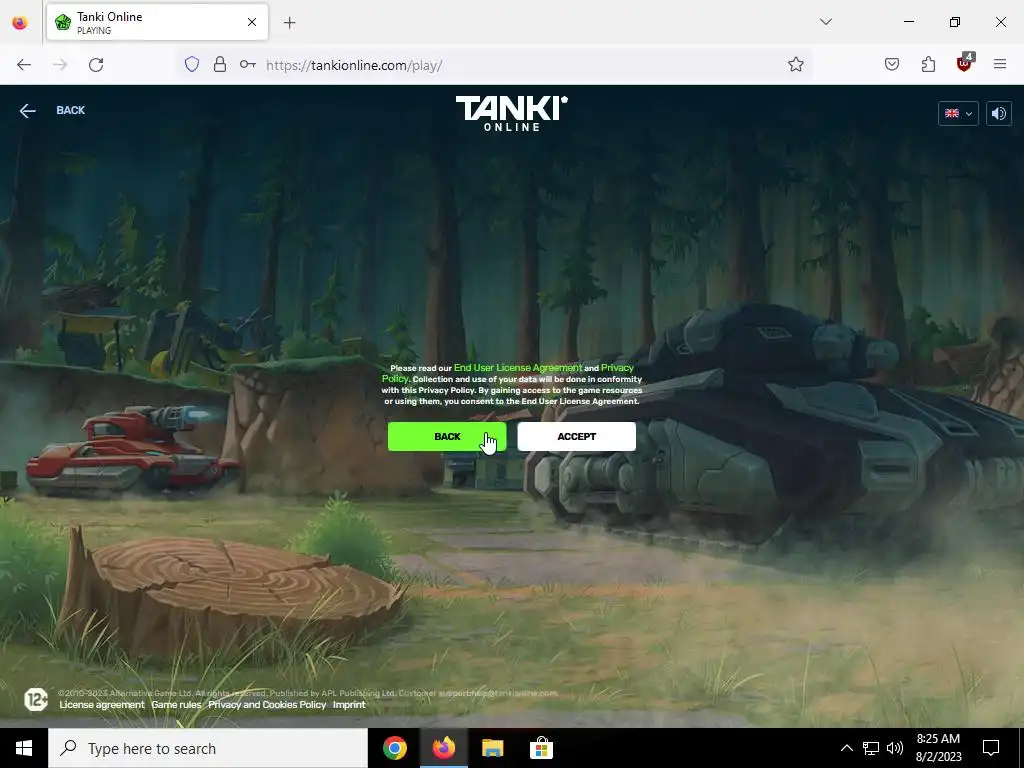1024x768 pixels.
Task: Open the Imprint footer link
Action: coord(349,705)
